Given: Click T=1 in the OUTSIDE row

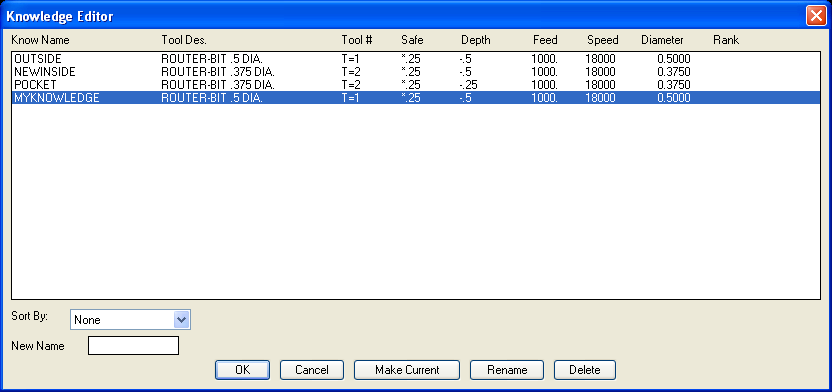Looking at the screenshot, I should [x=351, y=59].
